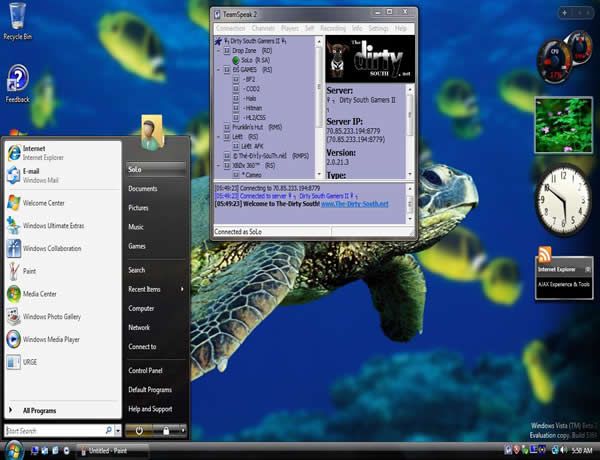
Task: Click the server info panel down arrow
Action: 410,174
